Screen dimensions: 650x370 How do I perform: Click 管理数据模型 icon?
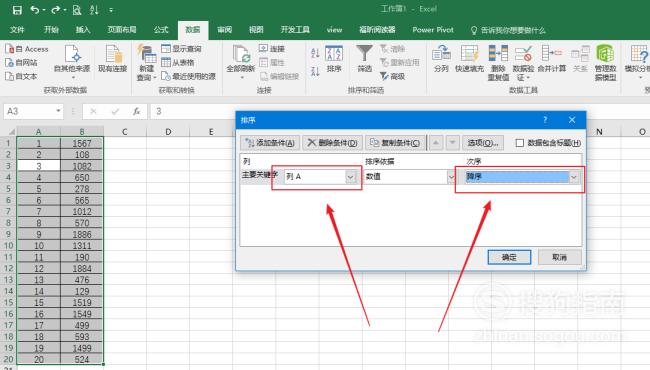tap(605, 63)
